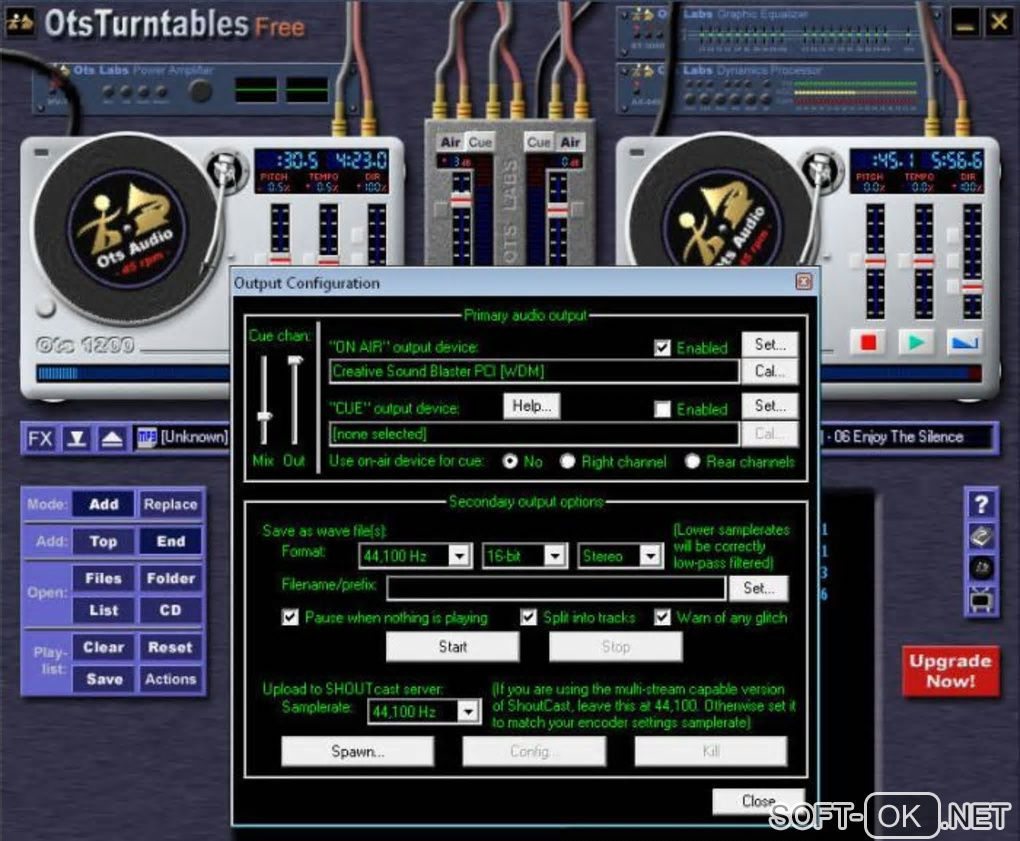Set playlist mode to Replace

click(x=170, y=504)
